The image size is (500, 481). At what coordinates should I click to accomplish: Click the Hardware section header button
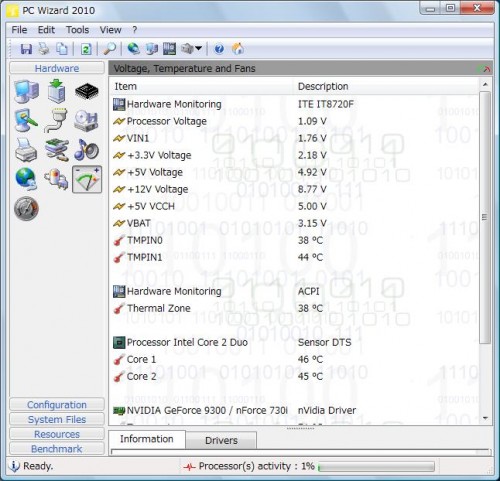pyautogui.click(x=57, y=68)
